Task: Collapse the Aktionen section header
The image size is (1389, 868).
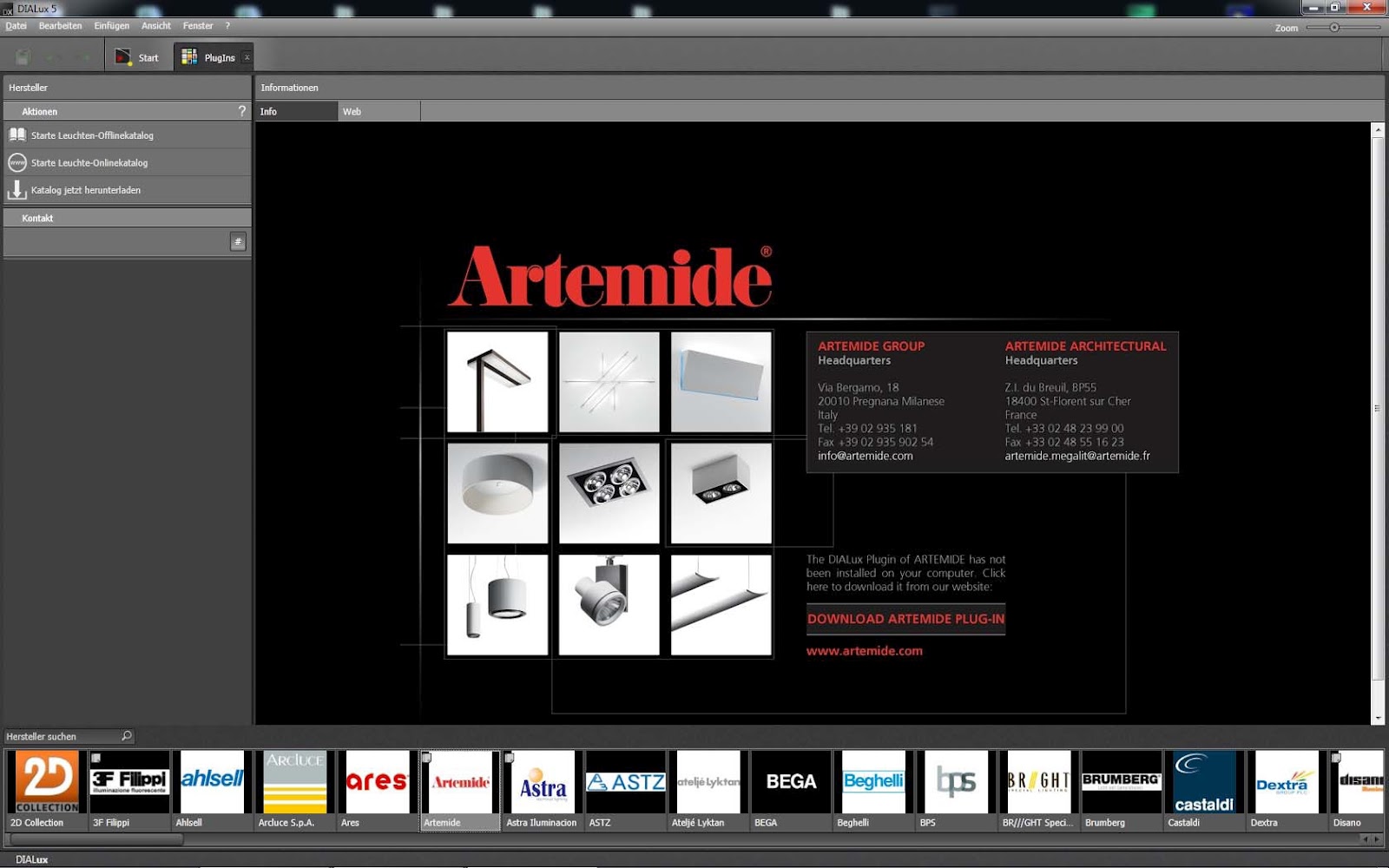Action: [x=127, y=111]
